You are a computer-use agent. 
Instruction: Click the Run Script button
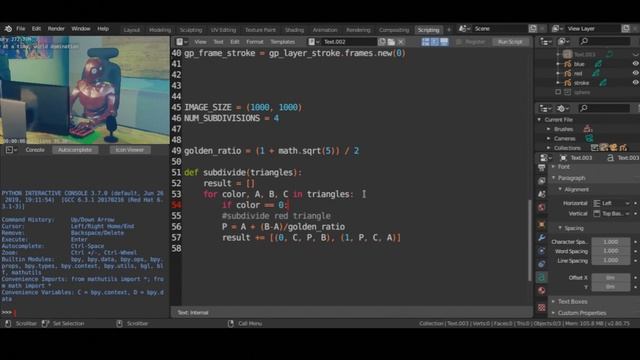click(x=510, y=42)
